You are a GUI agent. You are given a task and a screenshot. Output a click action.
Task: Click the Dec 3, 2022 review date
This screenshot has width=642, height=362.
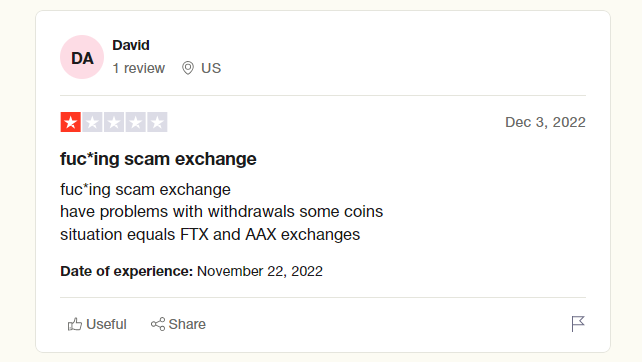click(545, 122)
